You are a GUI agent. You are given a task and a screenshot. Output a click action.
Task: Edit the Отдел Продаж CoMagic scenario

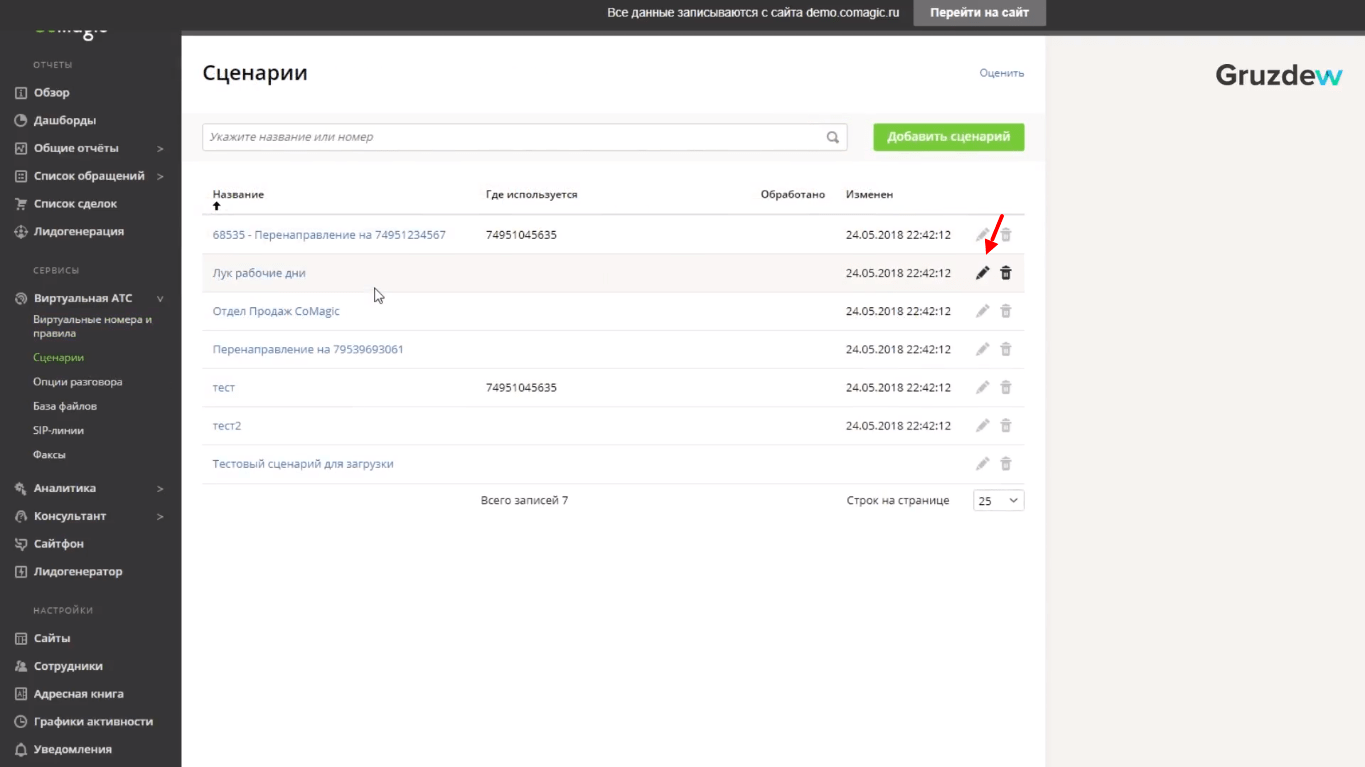(x=982, y=311)
